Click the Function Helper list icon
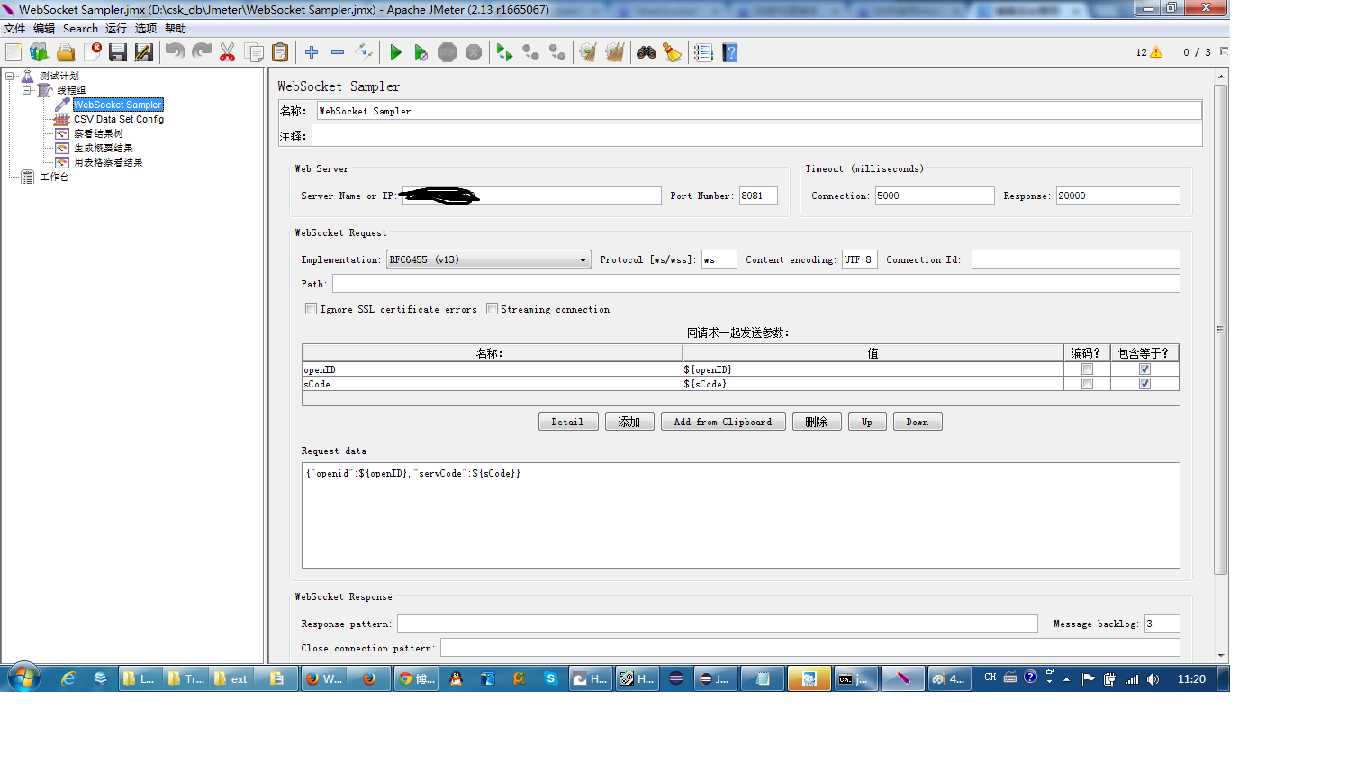Screen dimensions: 1366x768 (x=703, y=52)
